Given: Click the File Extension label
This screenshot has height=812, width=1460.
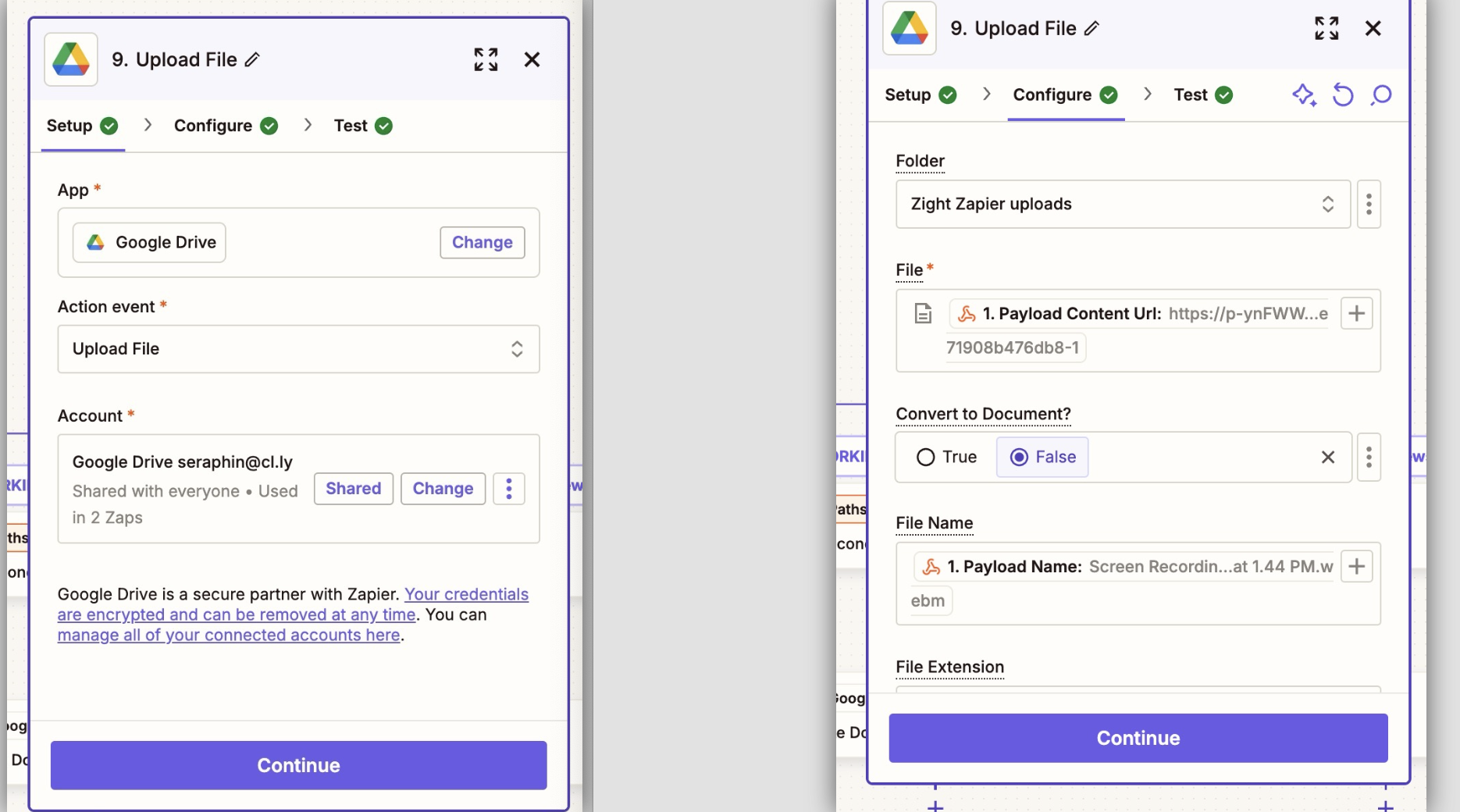Looking at the screenshot, I should (950, 667).
